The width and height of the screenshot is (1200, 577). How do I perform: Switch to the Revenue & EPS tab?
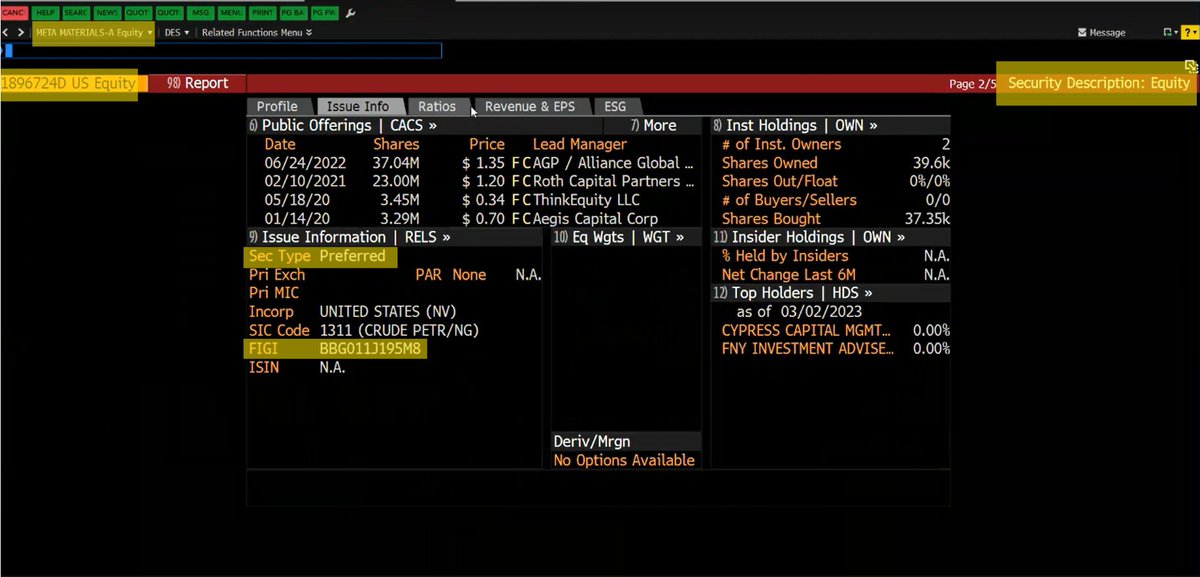(x=530, y=106)
